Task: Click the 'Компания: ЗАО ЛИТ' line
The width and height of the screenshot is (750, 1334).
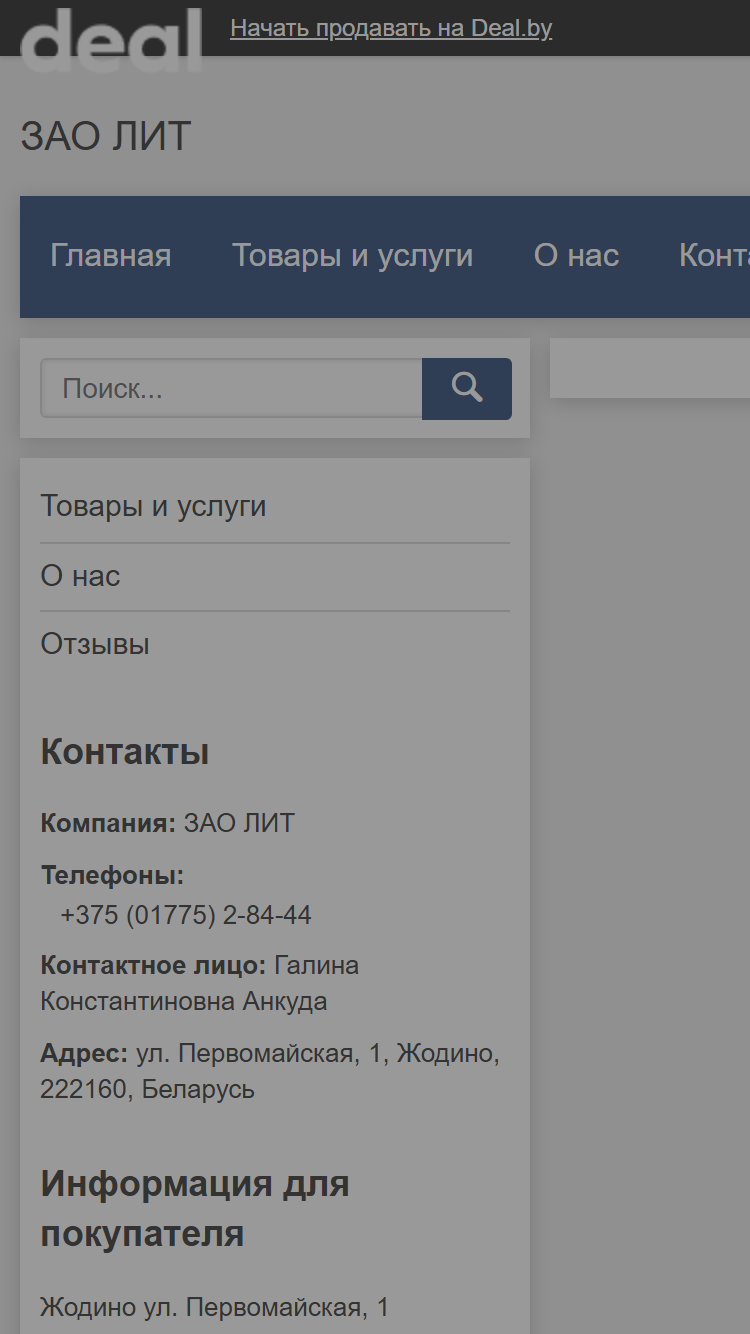Action: (x=168, y=824)
